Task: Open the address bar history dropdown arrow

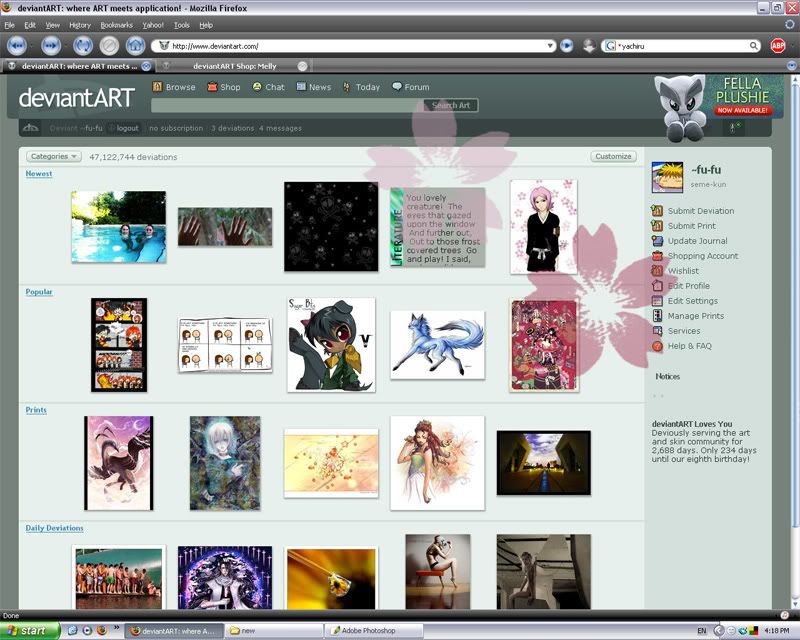Action: (550, 46)
